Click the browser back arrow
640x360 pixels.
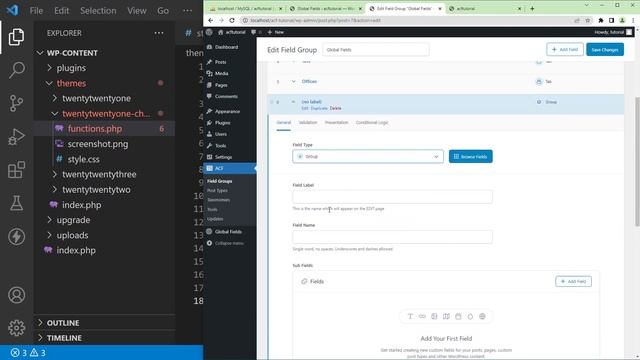(211, 20)
